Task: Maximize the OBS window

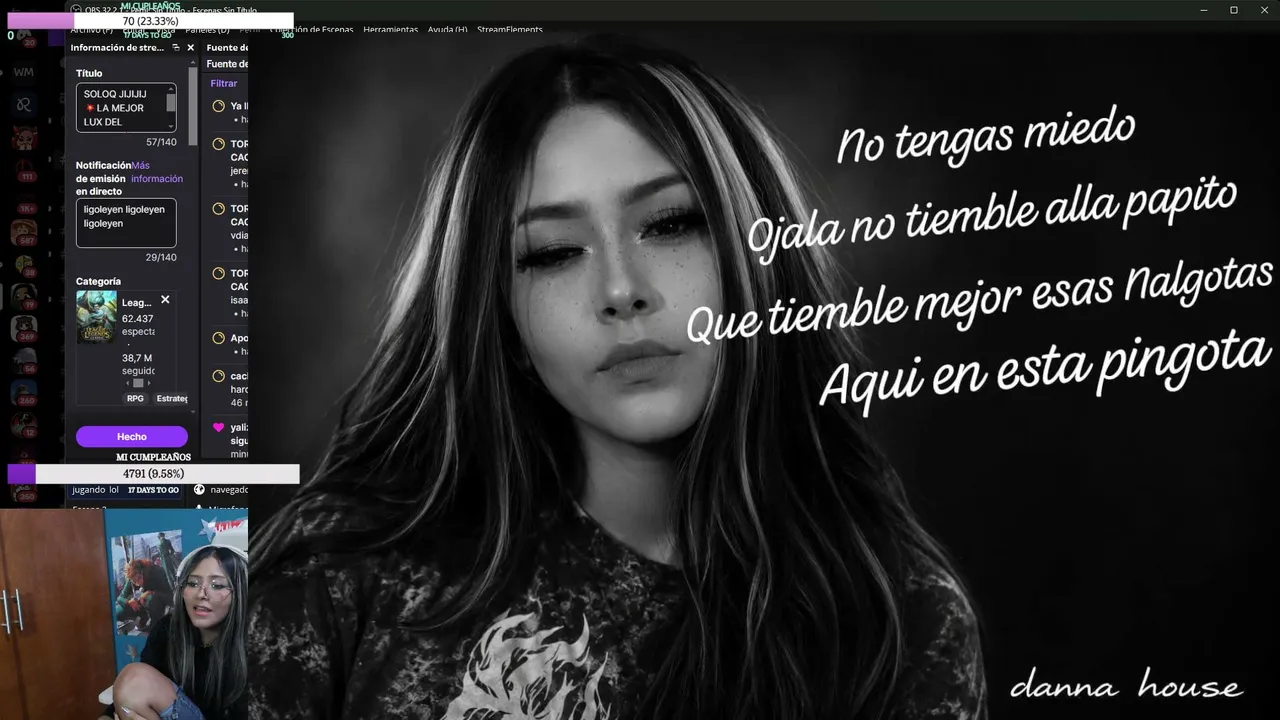Action: click(1234, 10)
